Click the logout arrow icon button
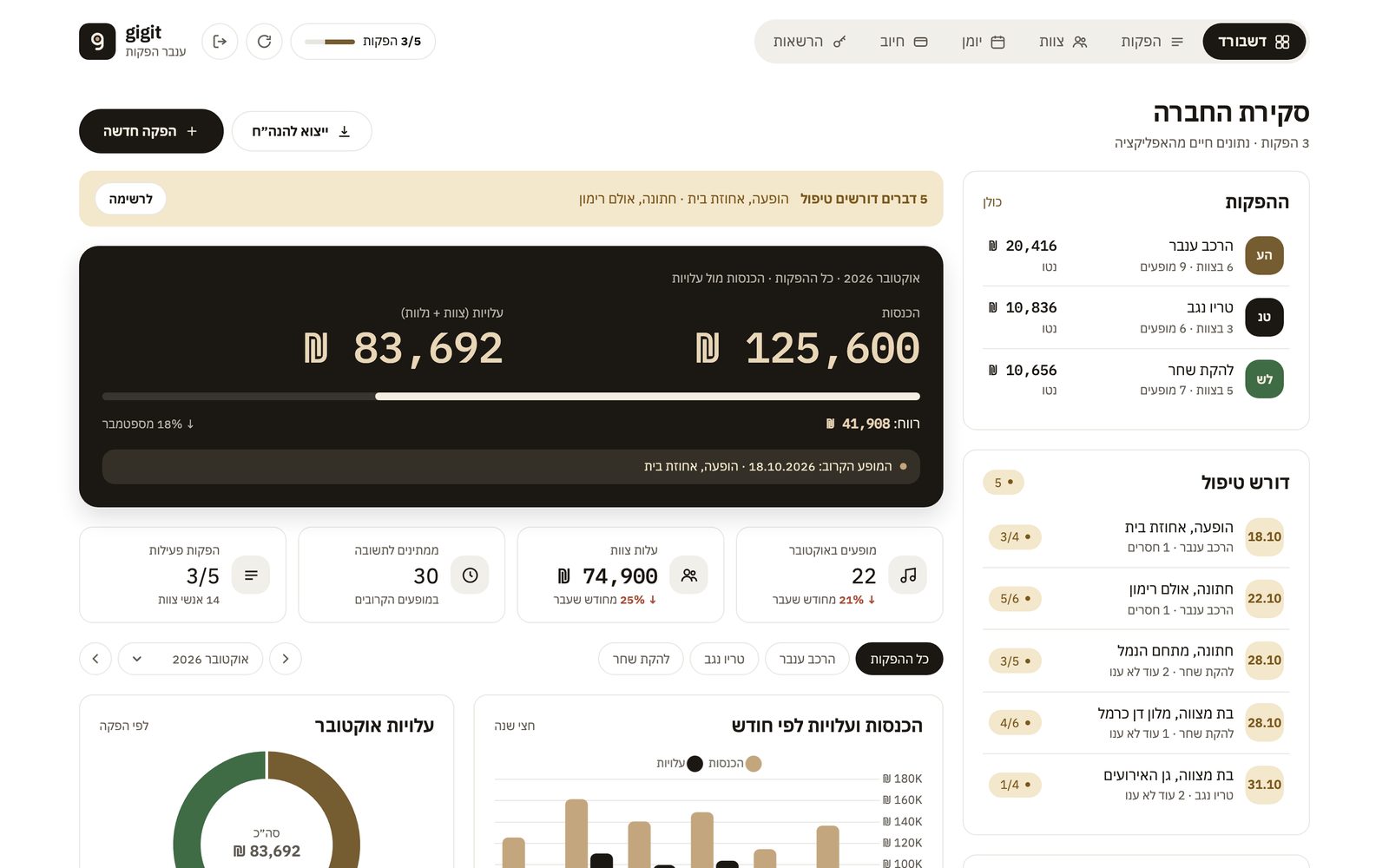The height and width of the screenshot is (868, 1389). 220,42
